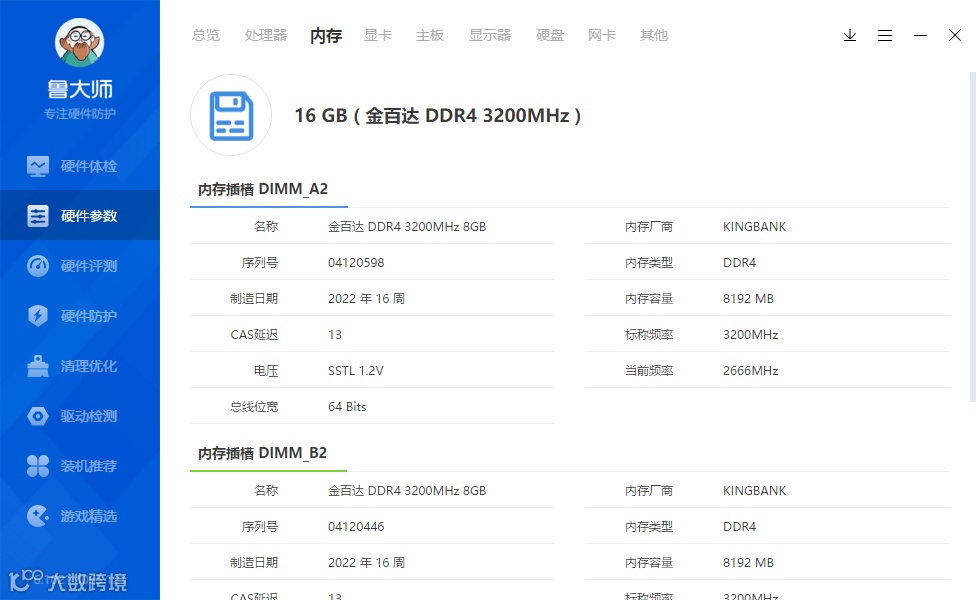
Task: Open 清理优化 broom icon
Action: pyautogui.click(x=38, y=366)
